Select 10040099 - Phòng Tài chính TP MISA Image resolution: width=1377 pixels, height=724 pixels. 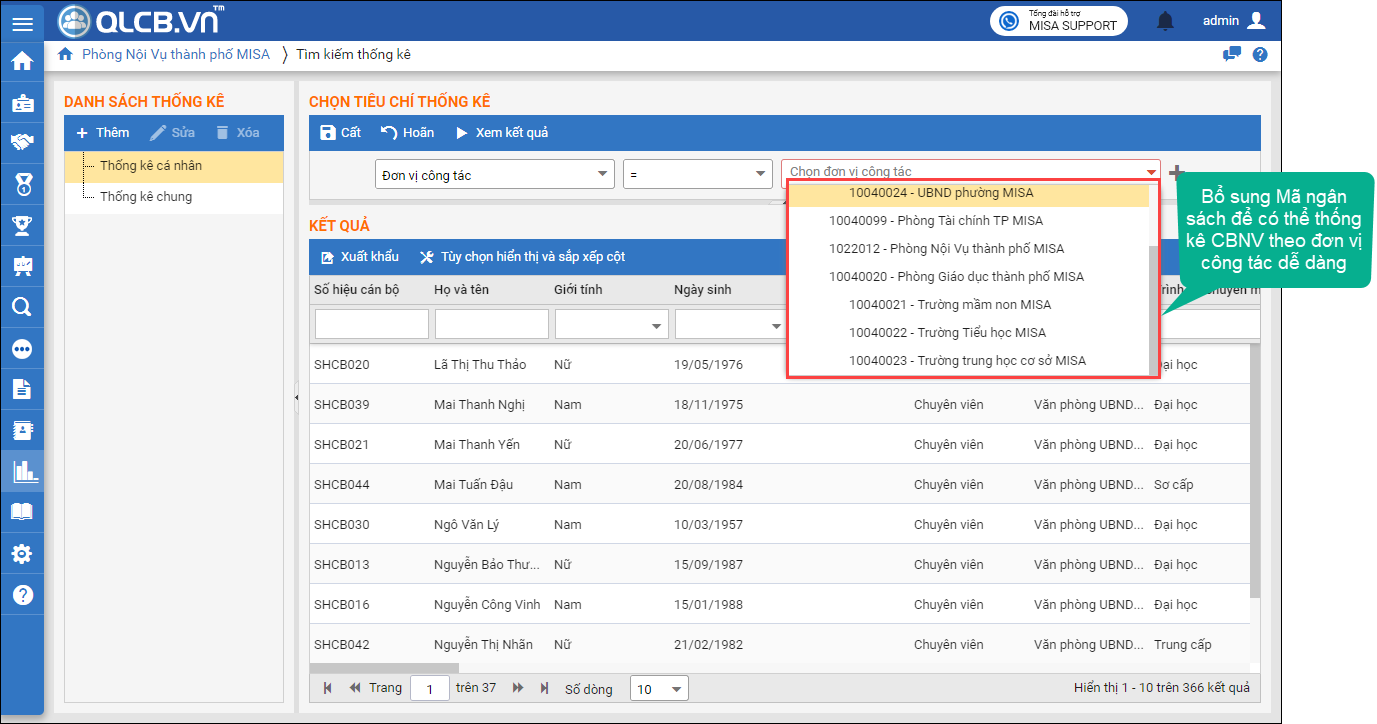click(x=936, y=221)
